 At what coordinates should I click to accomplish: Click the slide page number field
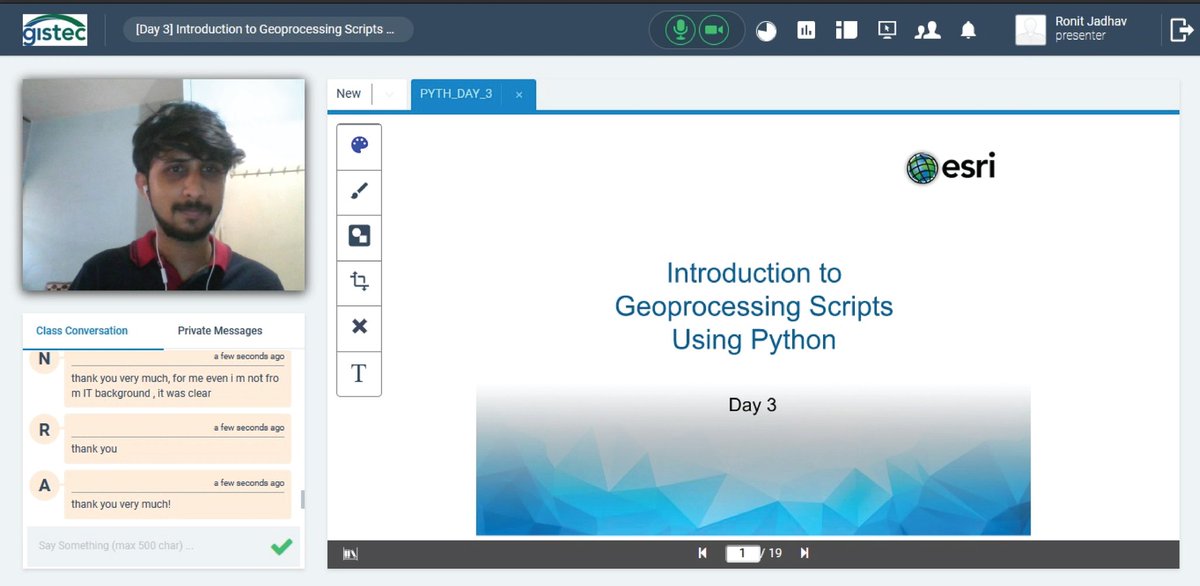pyautogui.click(x=742, y=553)
